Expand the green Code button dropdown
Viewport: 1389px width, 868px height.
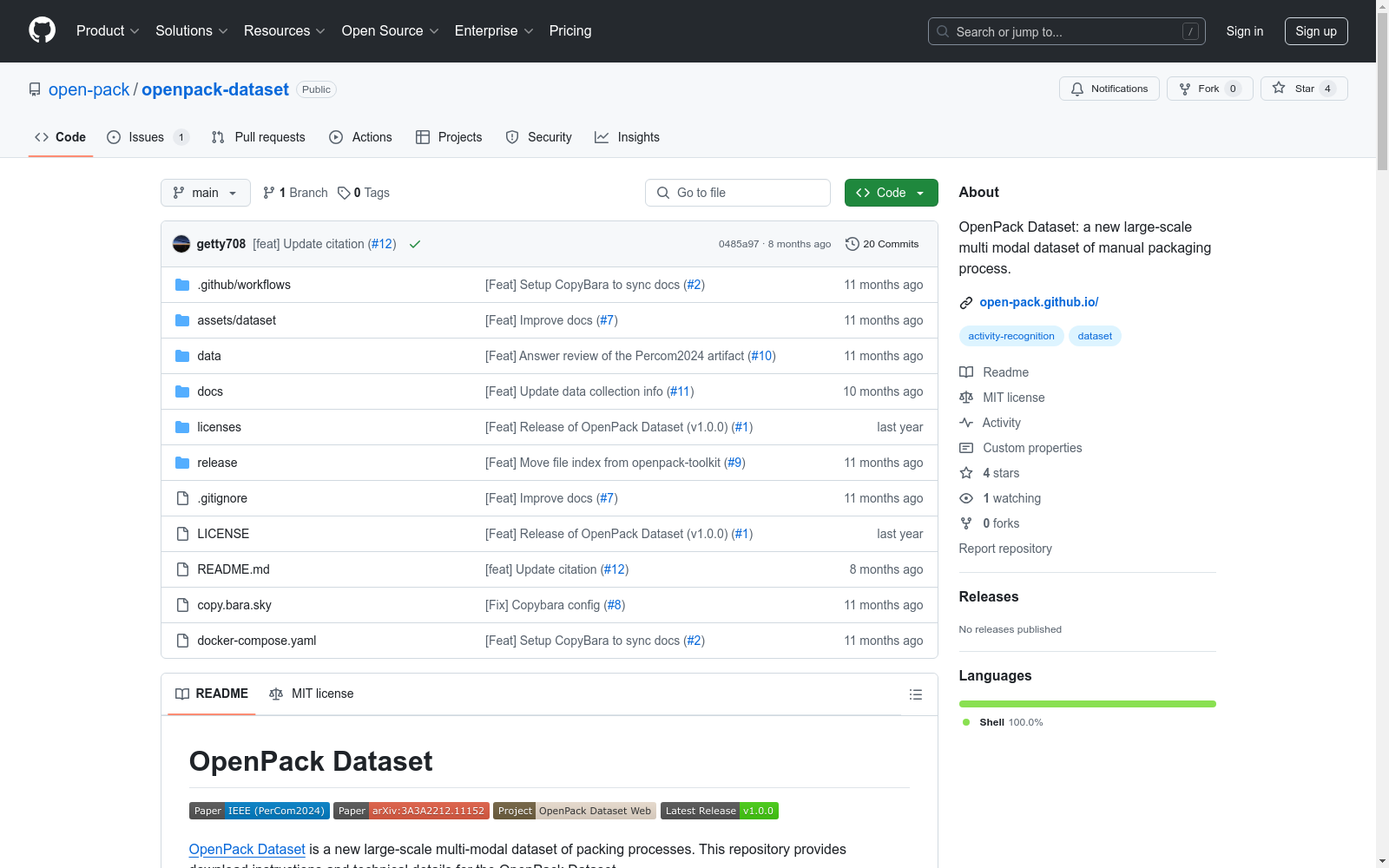tap(920, 193)
